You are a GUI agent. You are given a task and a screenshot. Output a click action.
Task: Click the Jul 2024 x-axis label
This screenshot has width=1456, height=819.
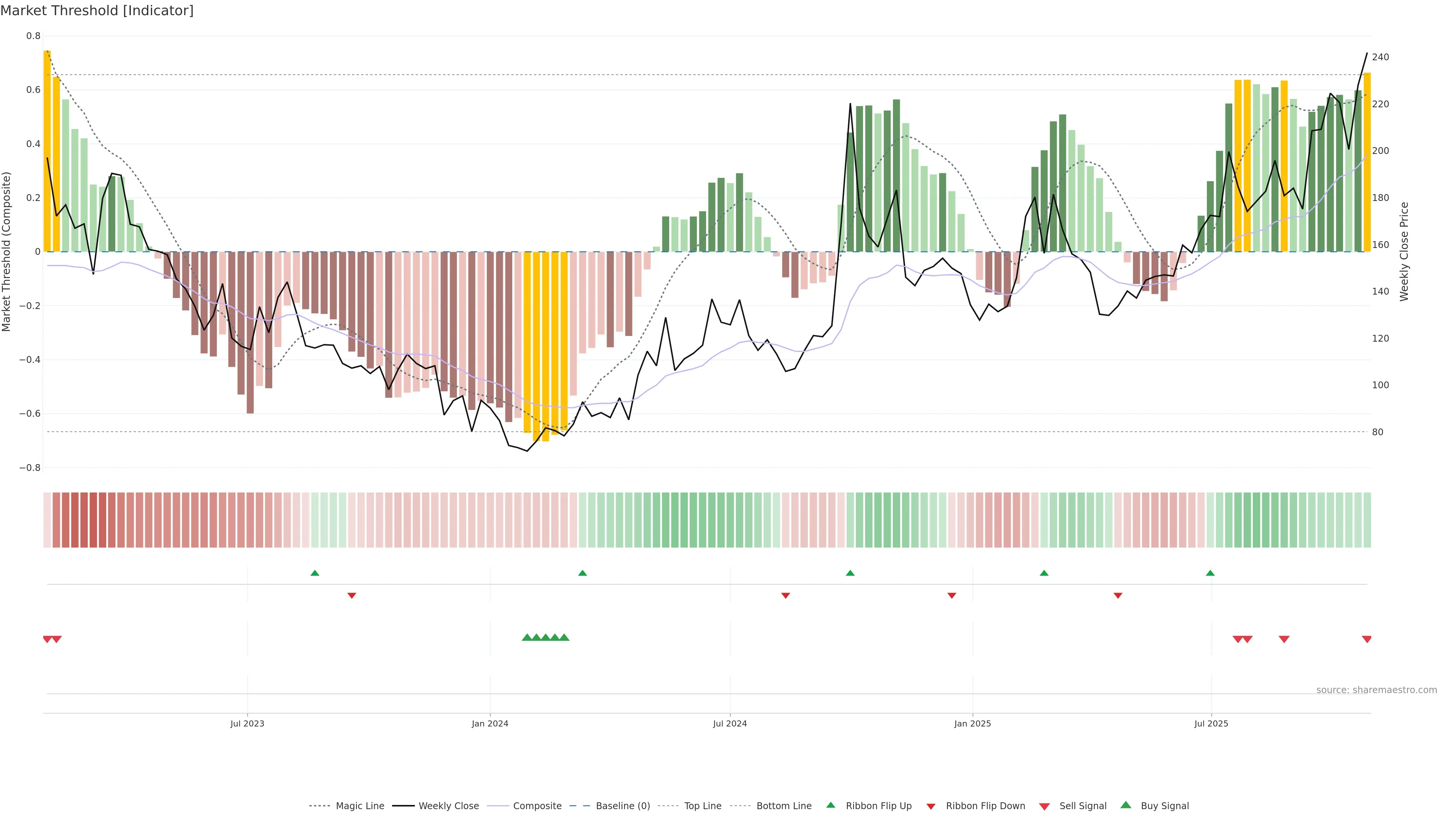(x=730, y=723)
